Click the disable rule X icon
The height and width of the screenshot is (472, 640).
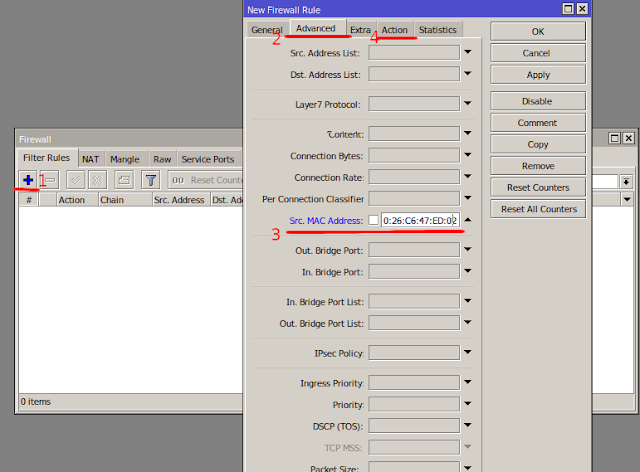[98, 180]
